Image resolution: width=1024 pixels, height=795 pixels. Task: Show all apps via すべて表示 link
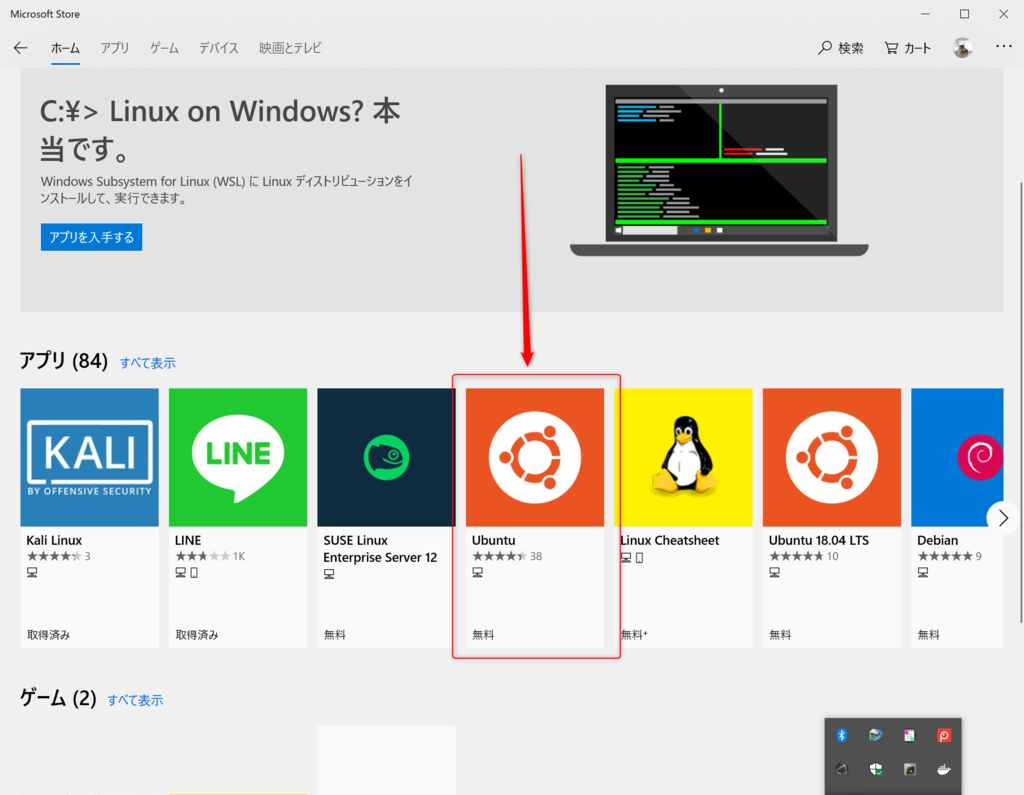pyautogui.click(x=148, y=363)
